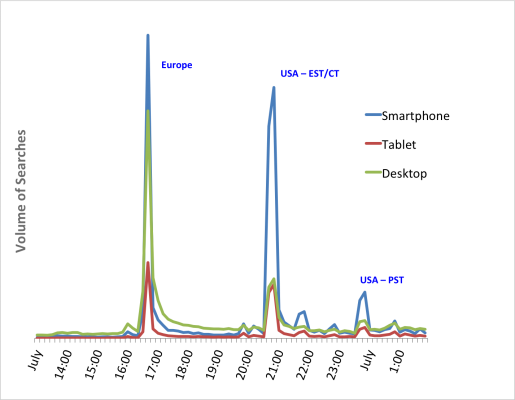The image size is (515, 400).
Task: Click the blue Smartphone peak under USA – EST/CT
Action: pos(274,88)
